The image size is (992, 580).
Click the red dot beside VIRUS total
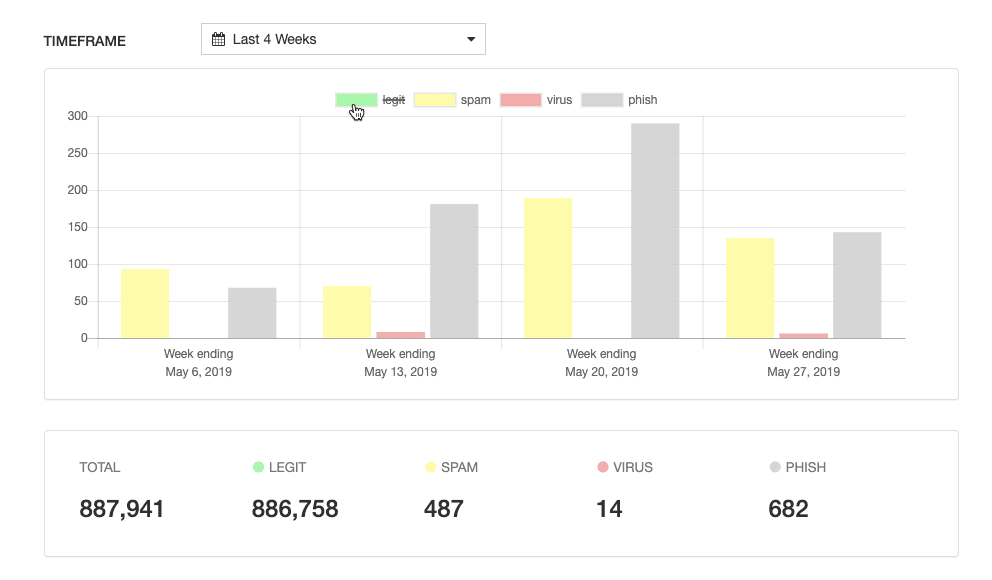click(x=602, y=467)
